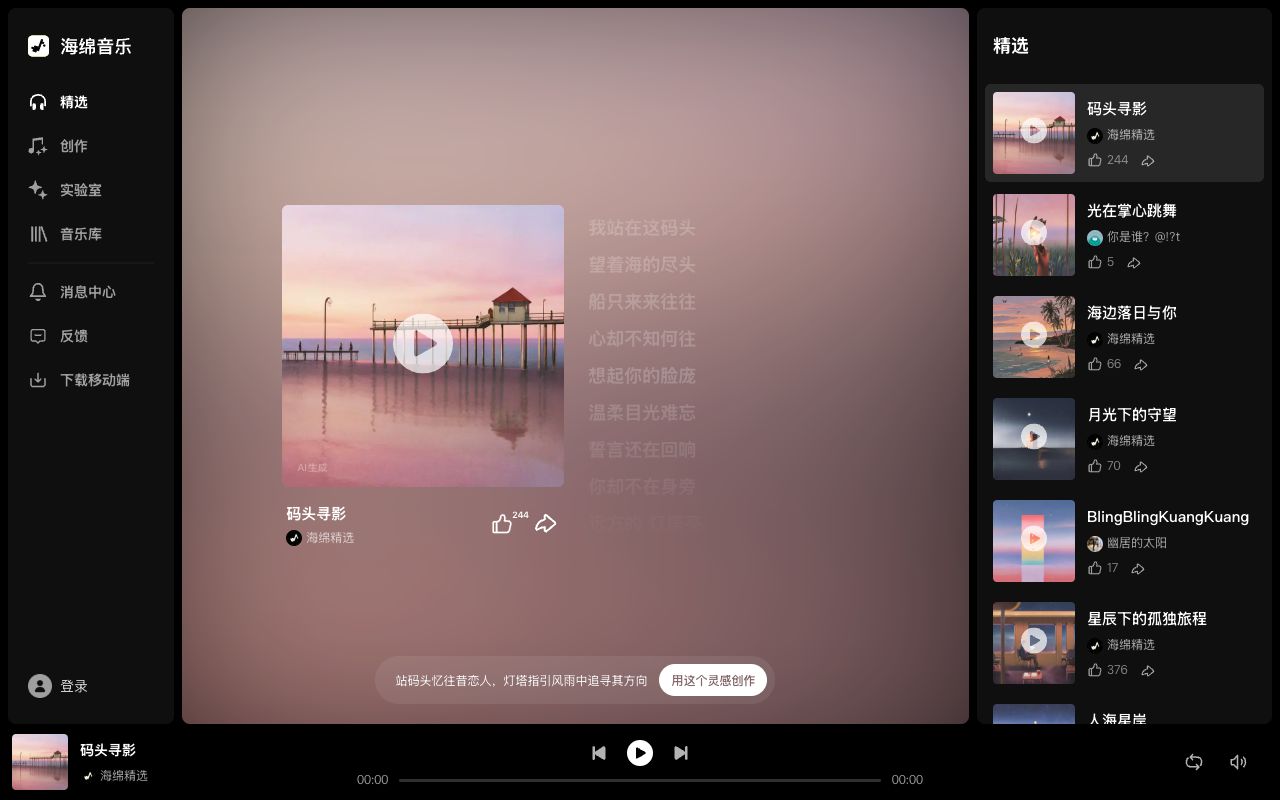Select the 实验室 sidebar icon
This screenshot has height=800, width=1280.
tap(38, 190)
